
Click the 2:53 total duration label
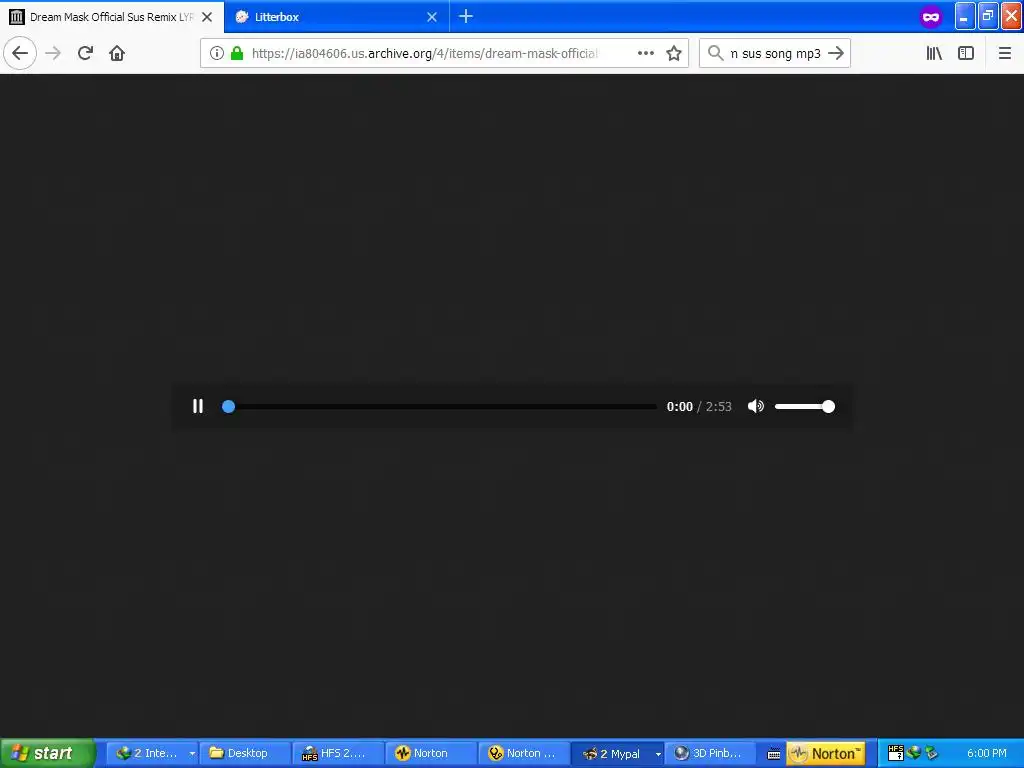point(718,406)
